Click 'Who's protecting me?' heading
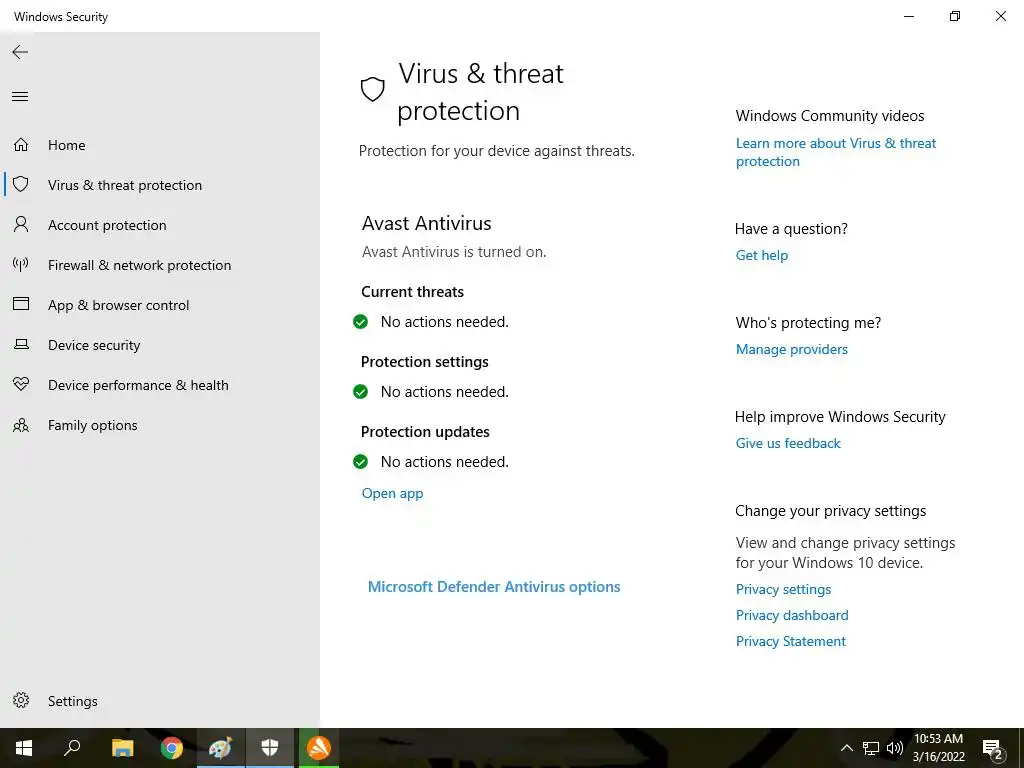The width and height of the screenshot is (1024, 768). (808, 323)
